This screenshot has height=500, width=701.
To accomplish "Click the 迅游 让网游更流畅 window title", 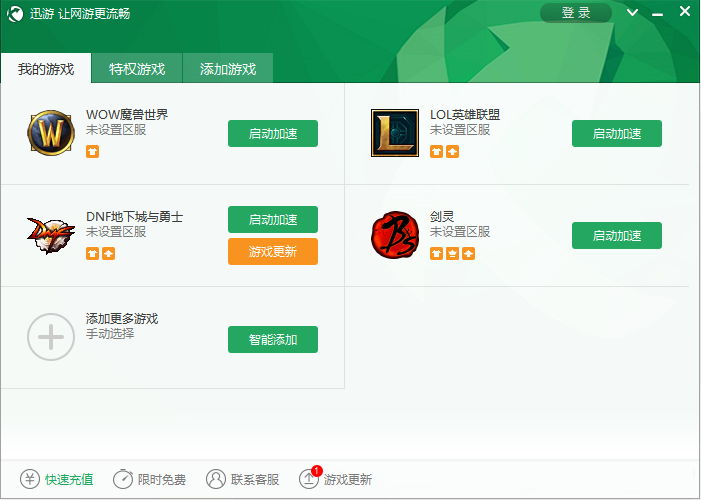I will point(80,14).
